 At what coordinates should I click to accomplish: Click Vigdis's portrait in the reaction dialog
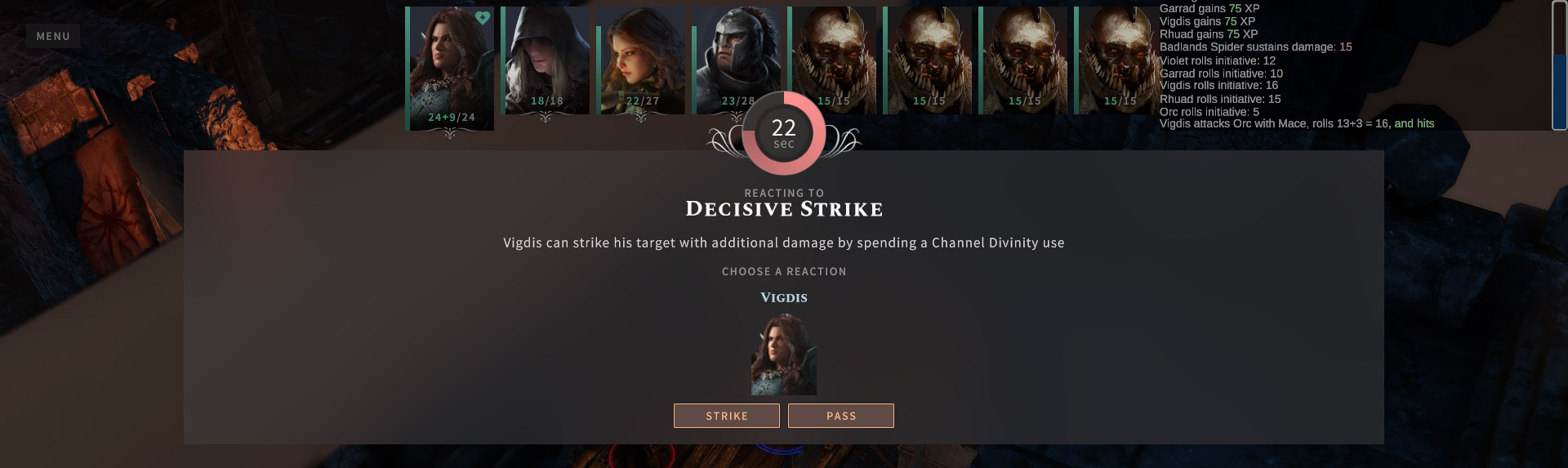(783, 354)
